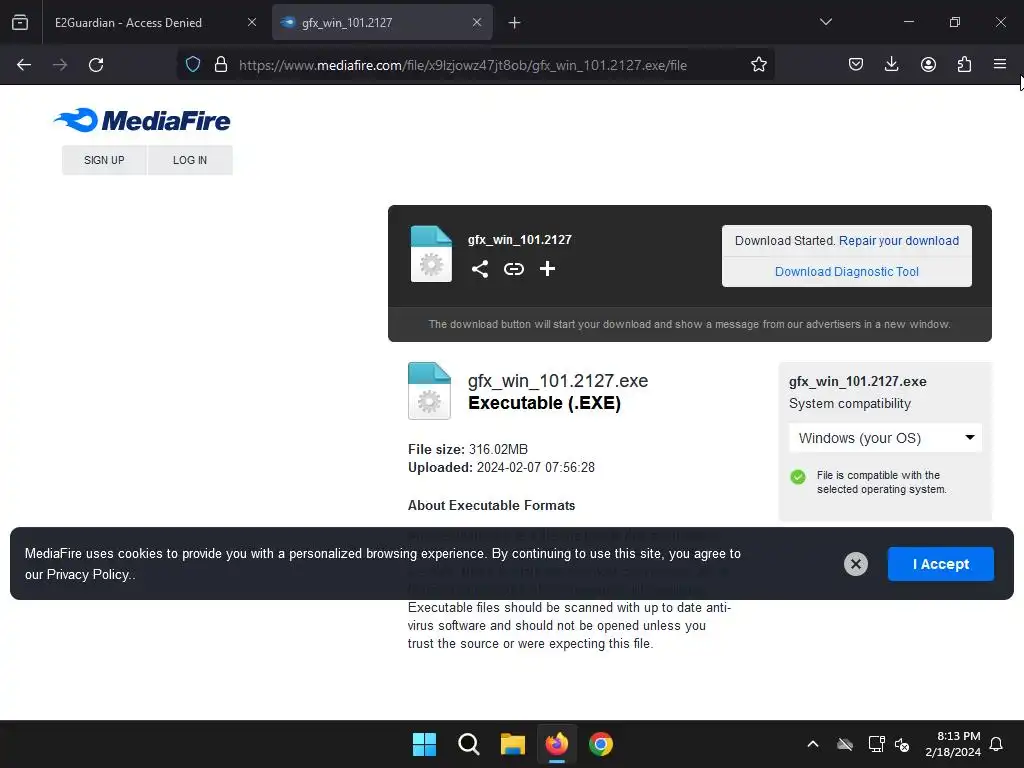Click the Repair your download link

(899, 240)
